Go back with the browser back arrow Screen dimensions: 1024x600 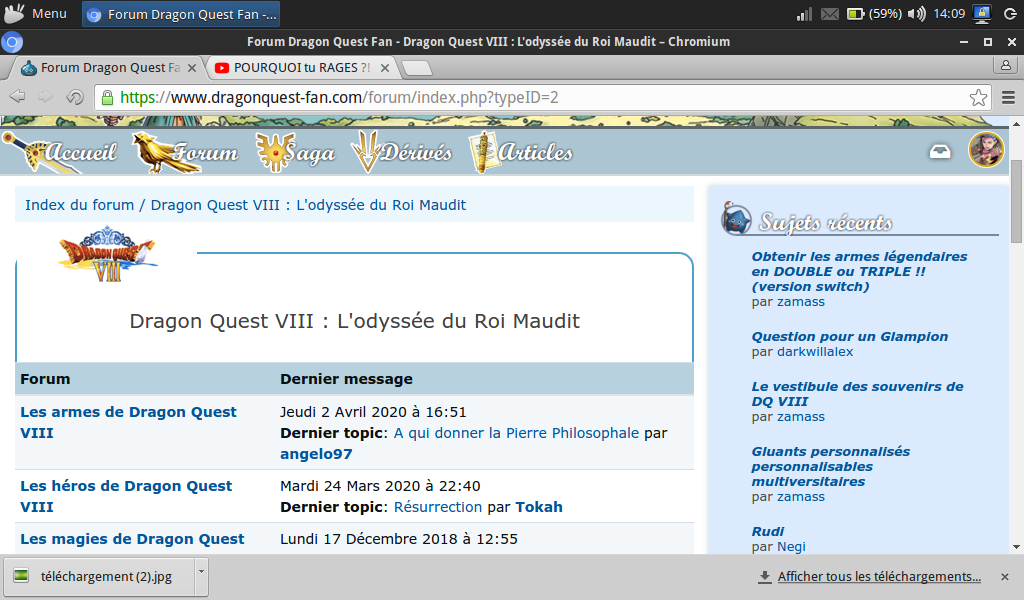[18, 97]
